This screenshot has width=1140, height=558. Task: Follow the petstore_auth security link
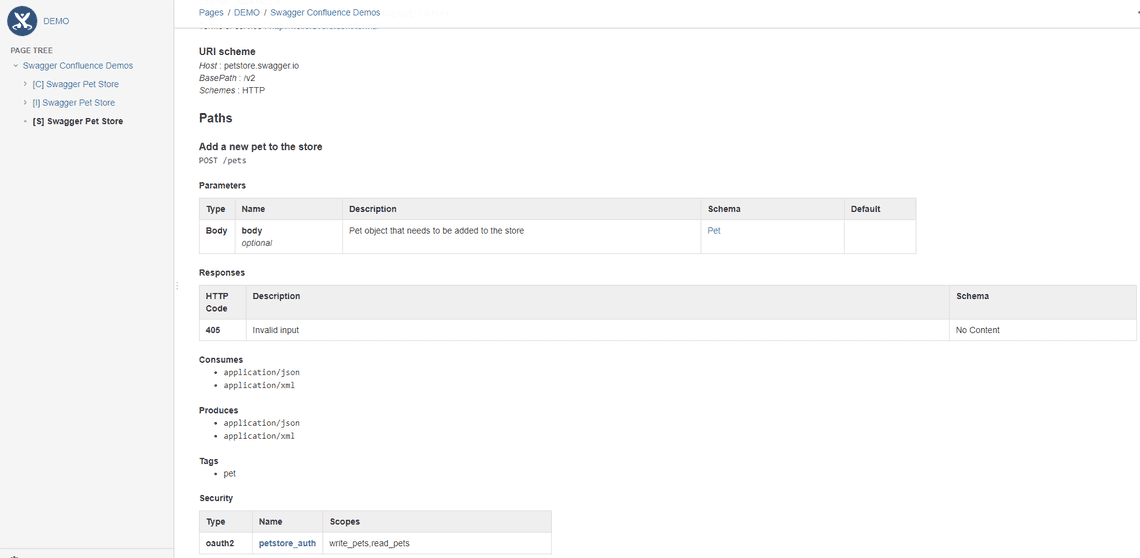287,543
